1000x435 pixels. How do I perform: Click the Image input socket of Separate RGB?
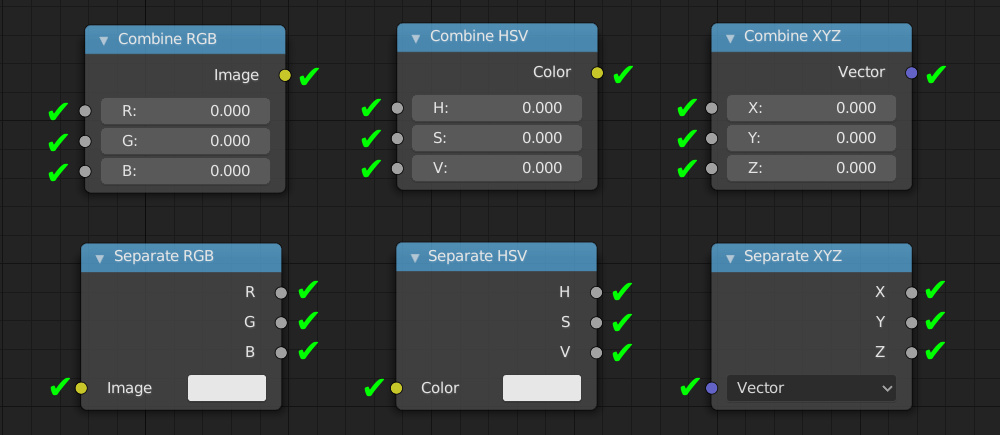(x=81, y=388)
